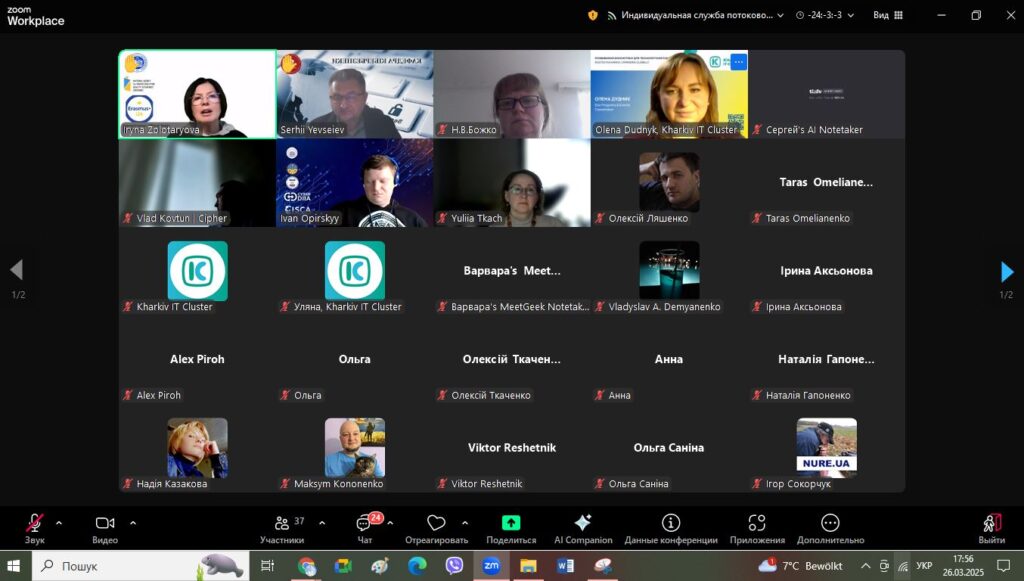
Task: Expand chat options arrow next to Чат
Action: (x=390, y=523)
